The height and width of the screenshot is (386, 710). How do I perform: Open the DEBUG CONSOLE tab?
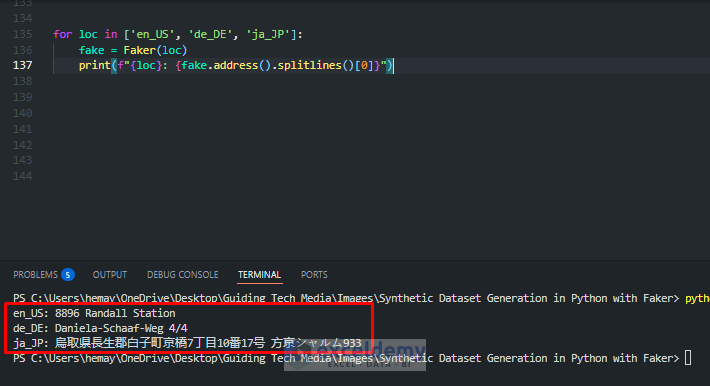click(182, 275)
